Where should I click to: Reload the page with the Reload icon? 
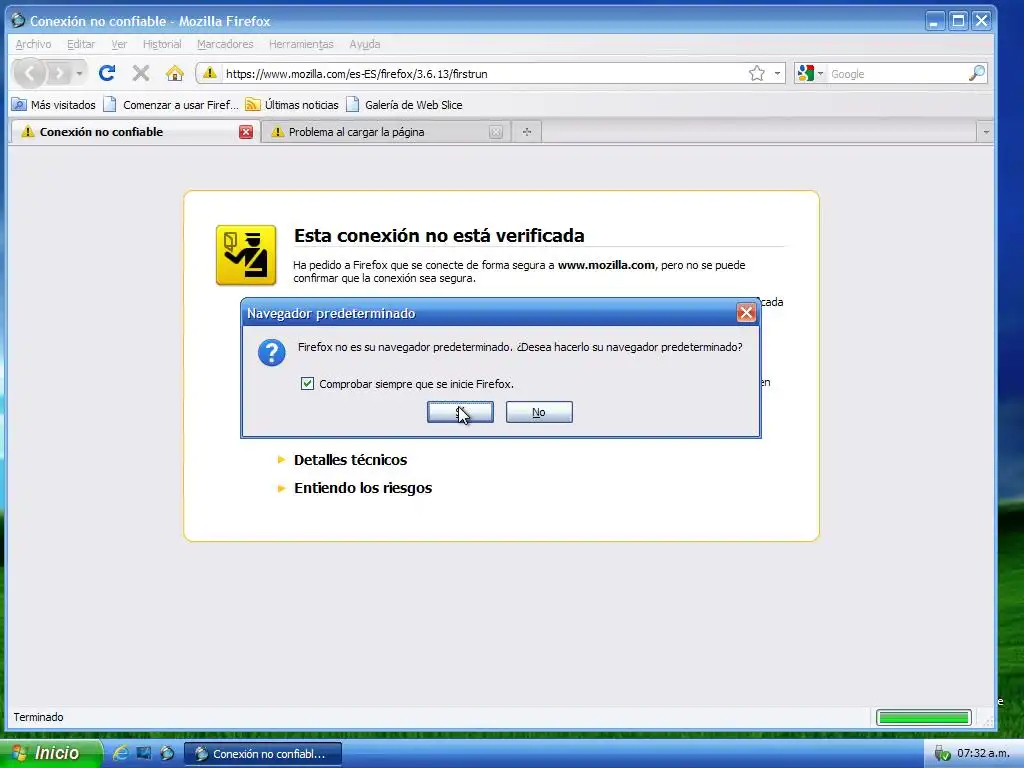coord(106,73)
